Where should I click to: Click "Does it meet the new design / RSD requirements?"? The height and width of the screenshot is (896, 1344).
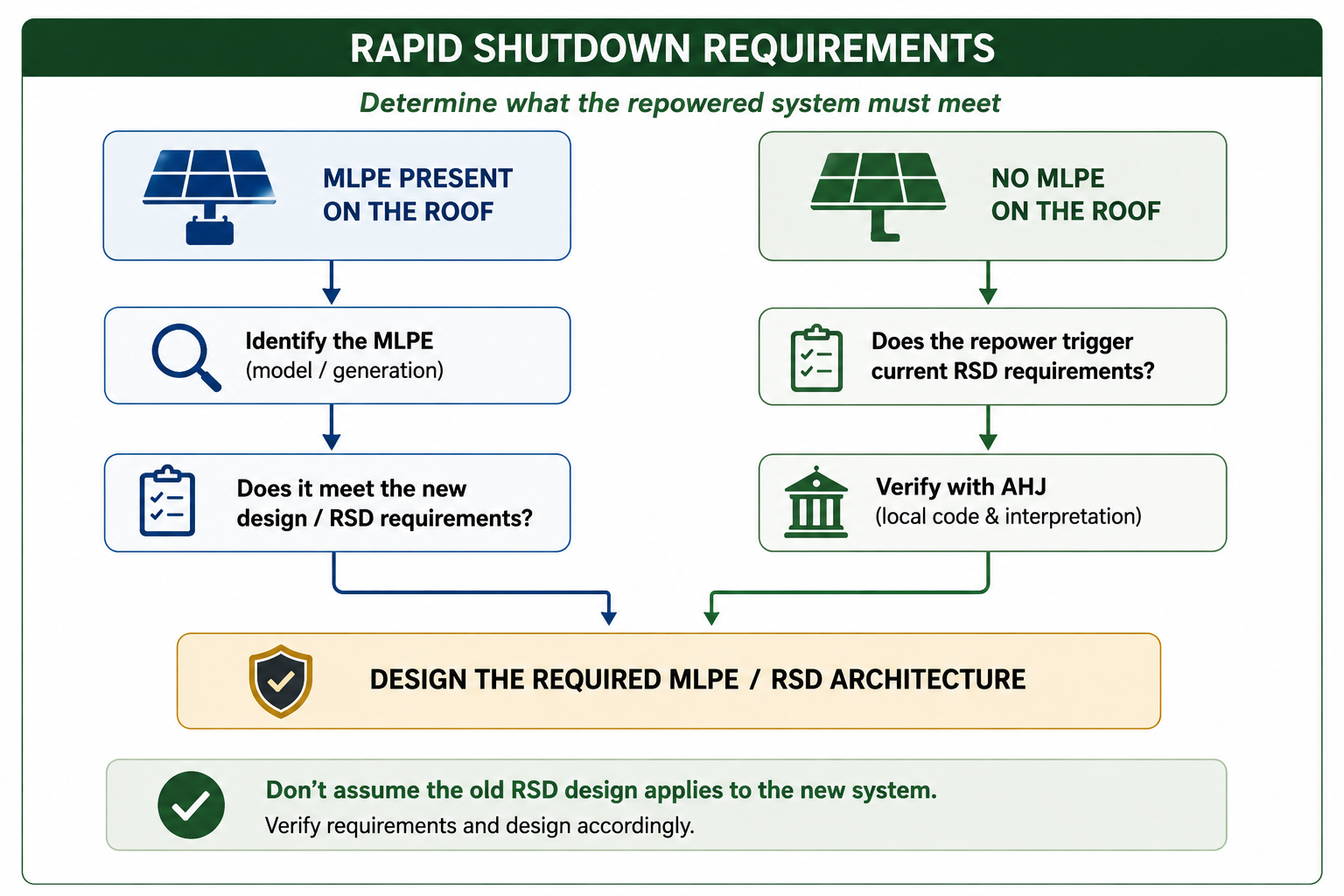(385, 503)
